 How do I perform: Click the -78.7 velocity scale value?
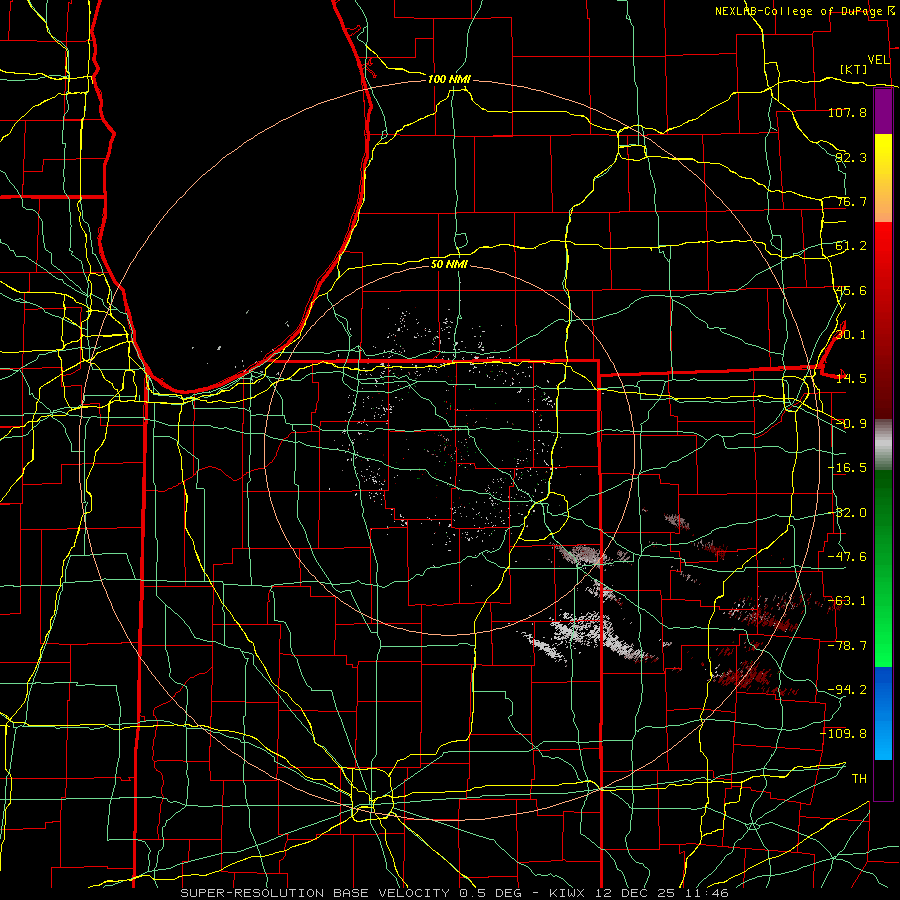tap(847, 646)
